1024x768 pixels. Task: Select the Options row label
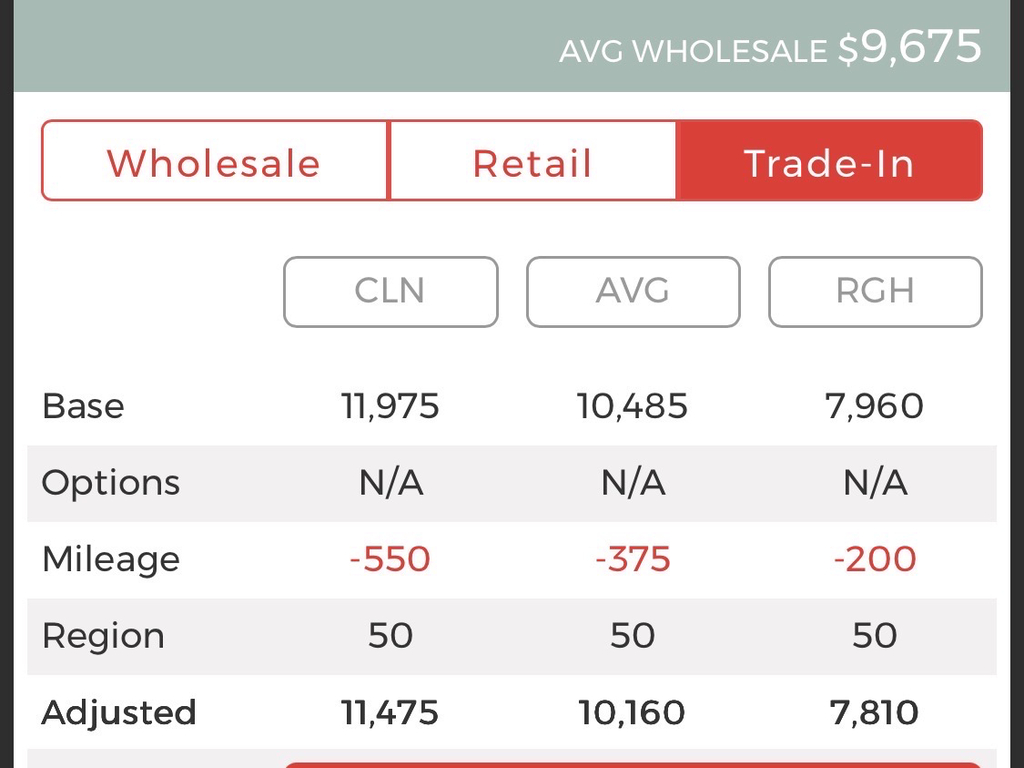click(x=110, y=483)
